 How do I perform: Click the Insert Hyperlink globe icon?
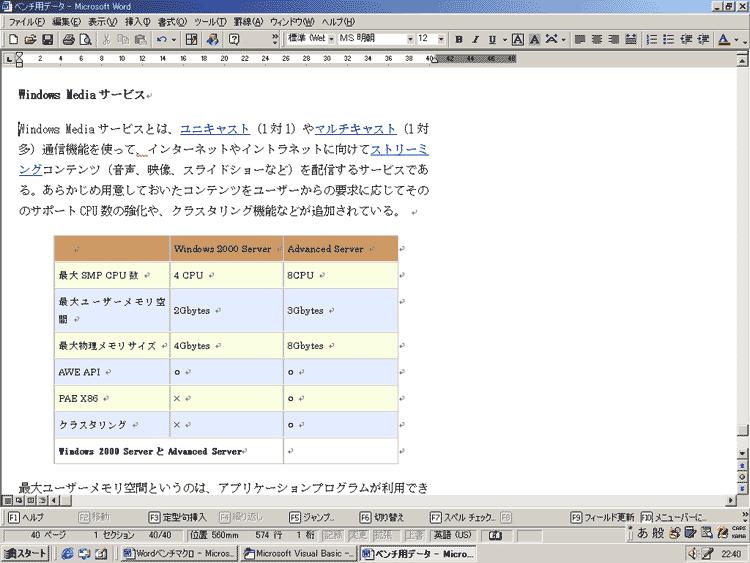(213, 39)
